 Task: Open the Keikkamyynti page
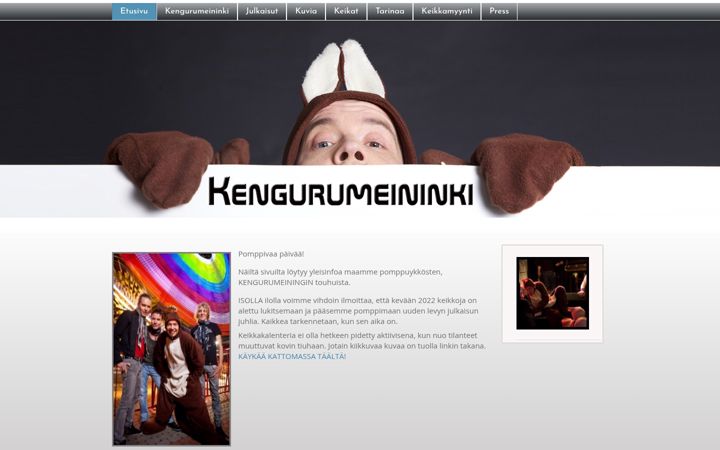coord(447,11)
